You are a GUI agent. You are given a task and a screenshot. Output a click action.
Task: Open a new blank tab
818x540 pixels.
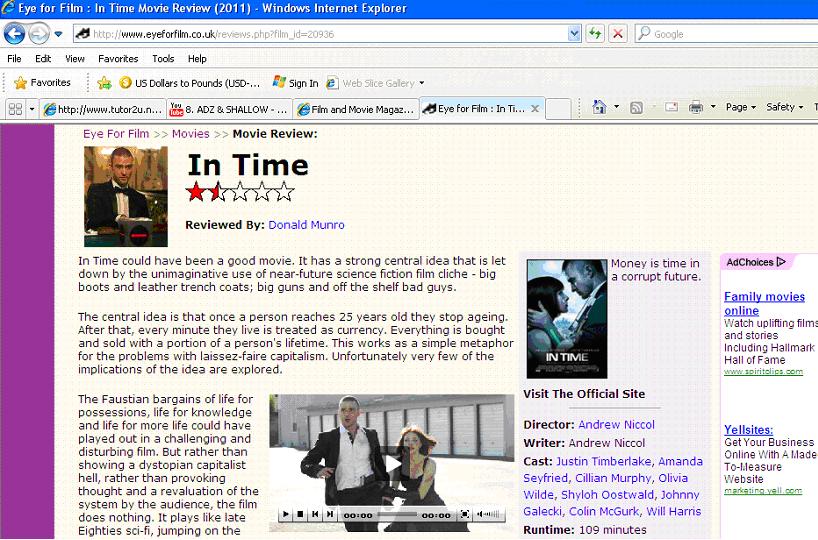[x=558, y=109]
